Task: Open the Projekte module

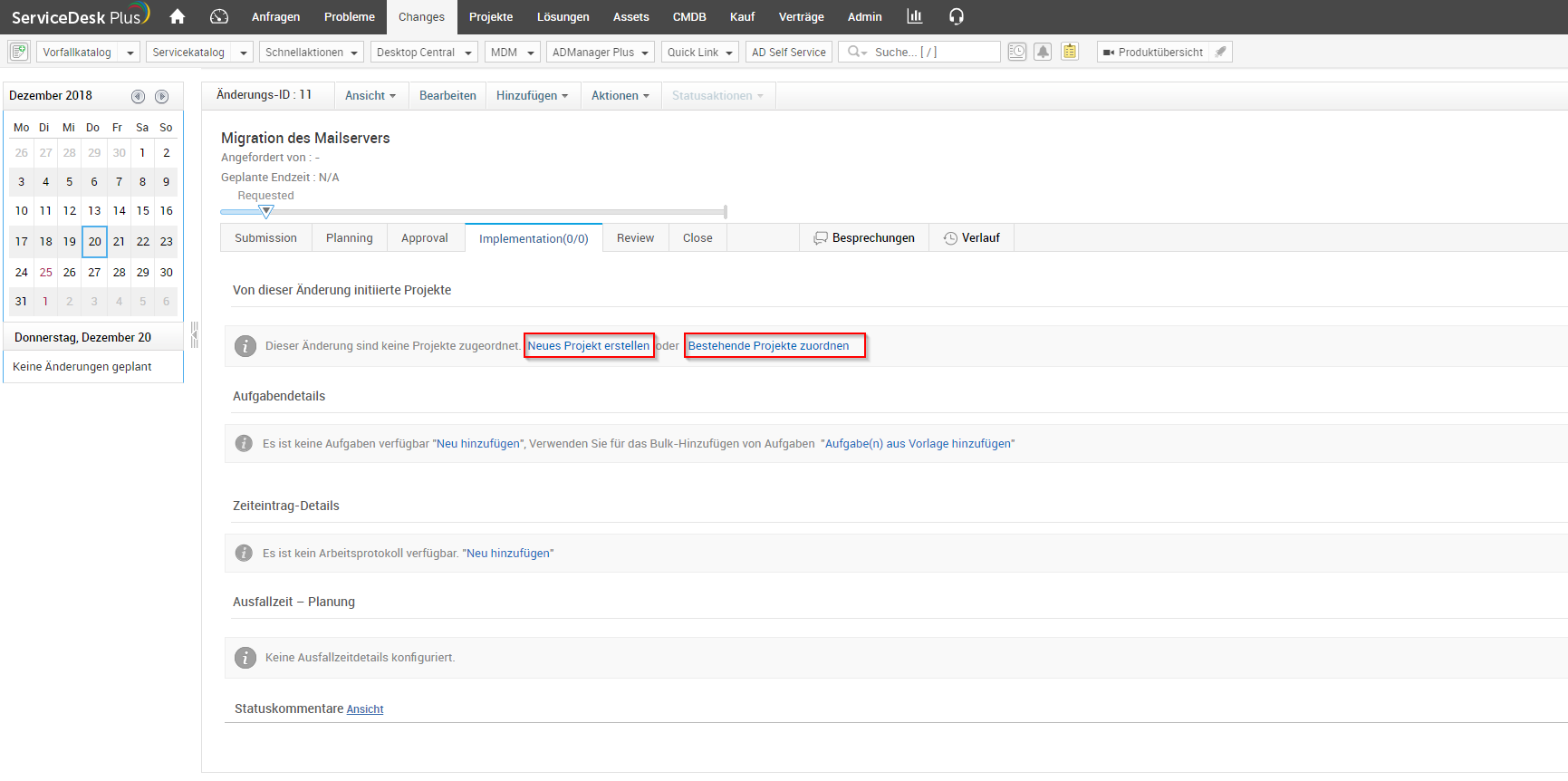Action: coord(491,16)
